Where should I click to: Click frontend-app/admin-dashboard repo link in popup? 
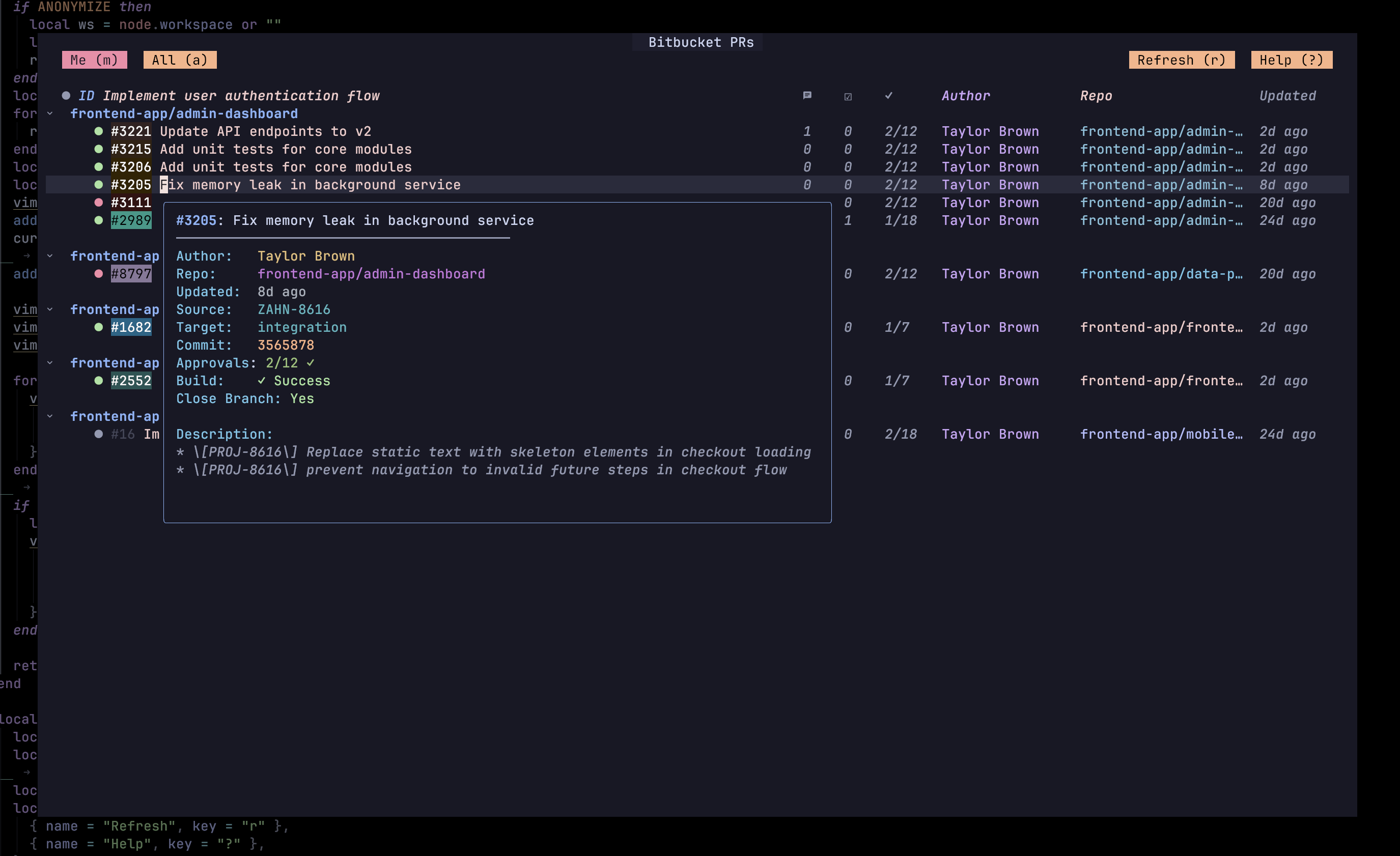click(x=371, y=274)
